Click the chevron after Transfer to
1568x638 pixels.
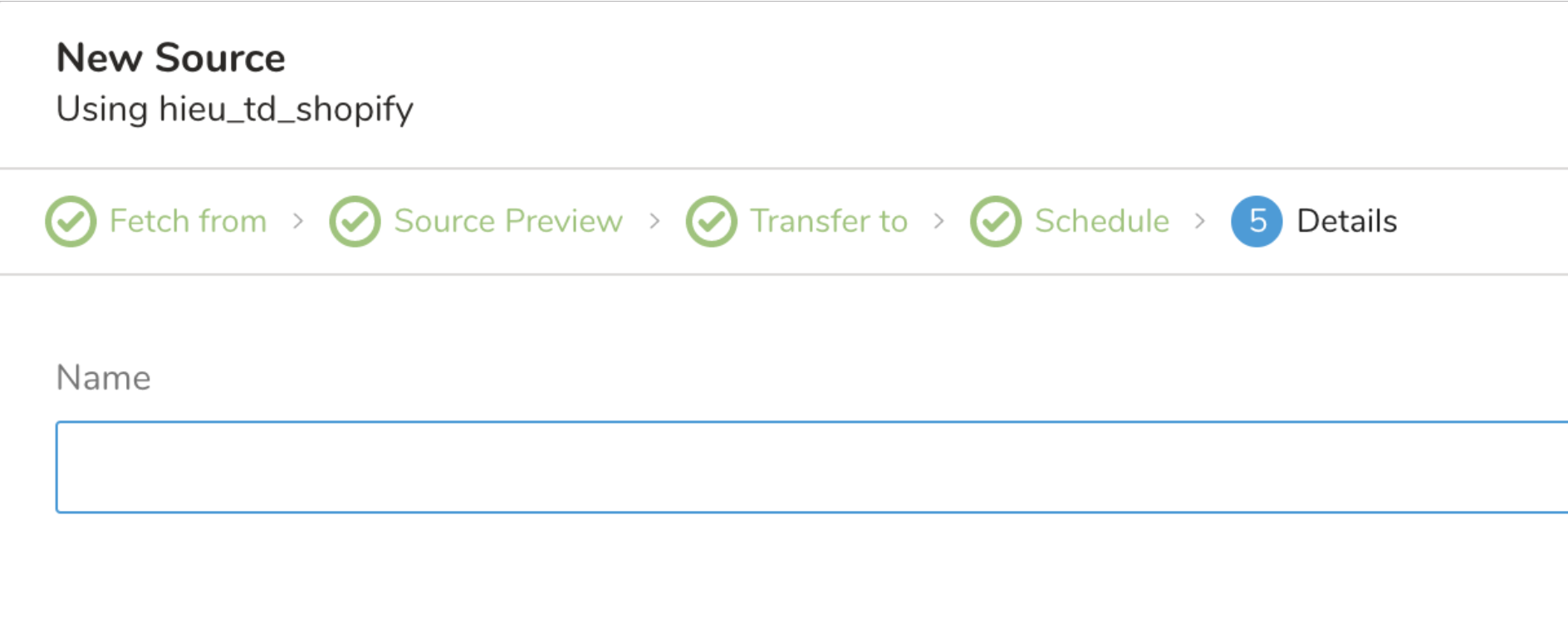(938, 222)
